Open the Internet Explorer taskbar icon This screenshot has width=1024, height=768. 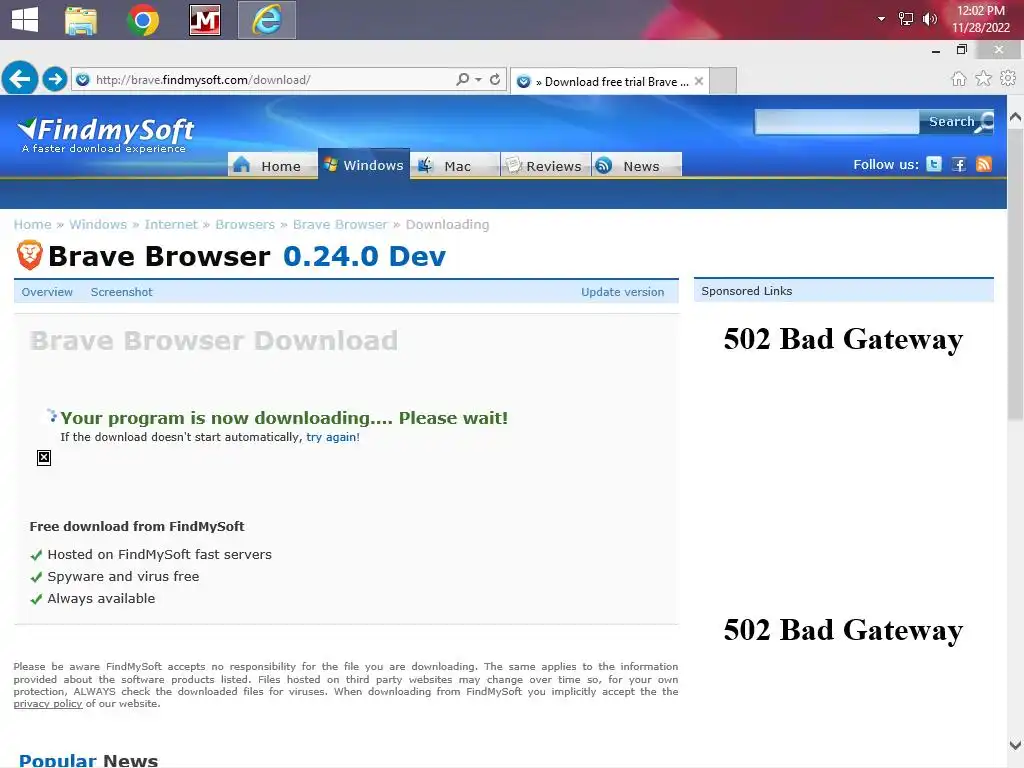tap(266, 20)
